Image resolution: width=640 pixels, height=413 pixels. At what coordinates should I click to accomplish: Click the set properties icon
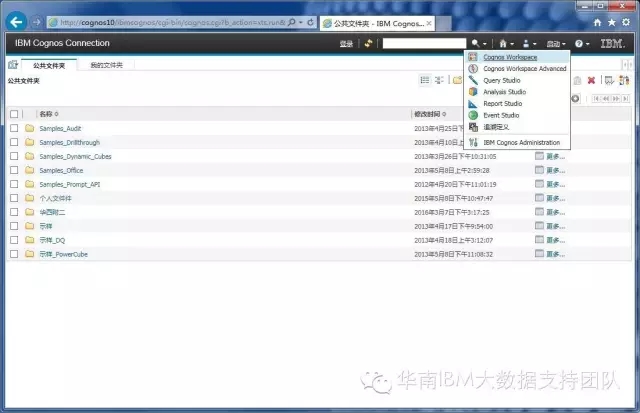point(609,80)
